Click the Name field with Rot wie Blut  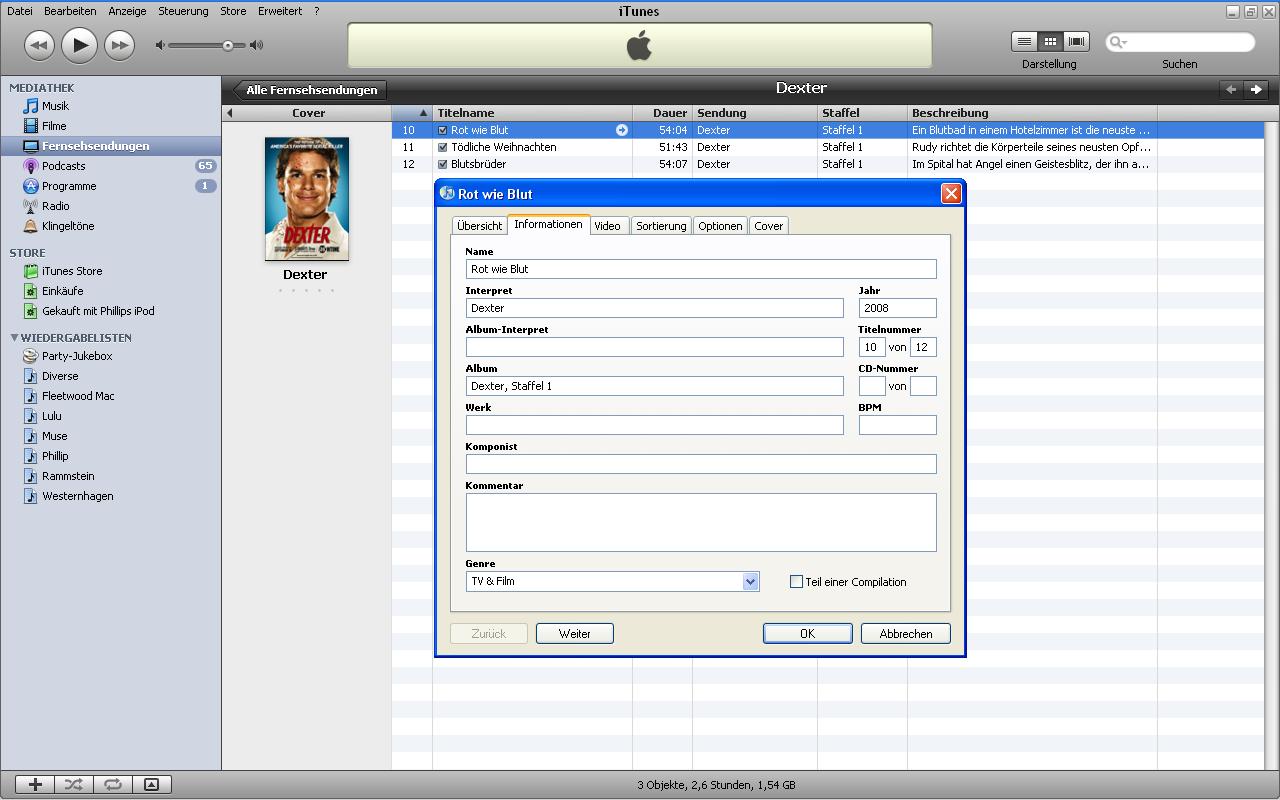tap(701, 269)
